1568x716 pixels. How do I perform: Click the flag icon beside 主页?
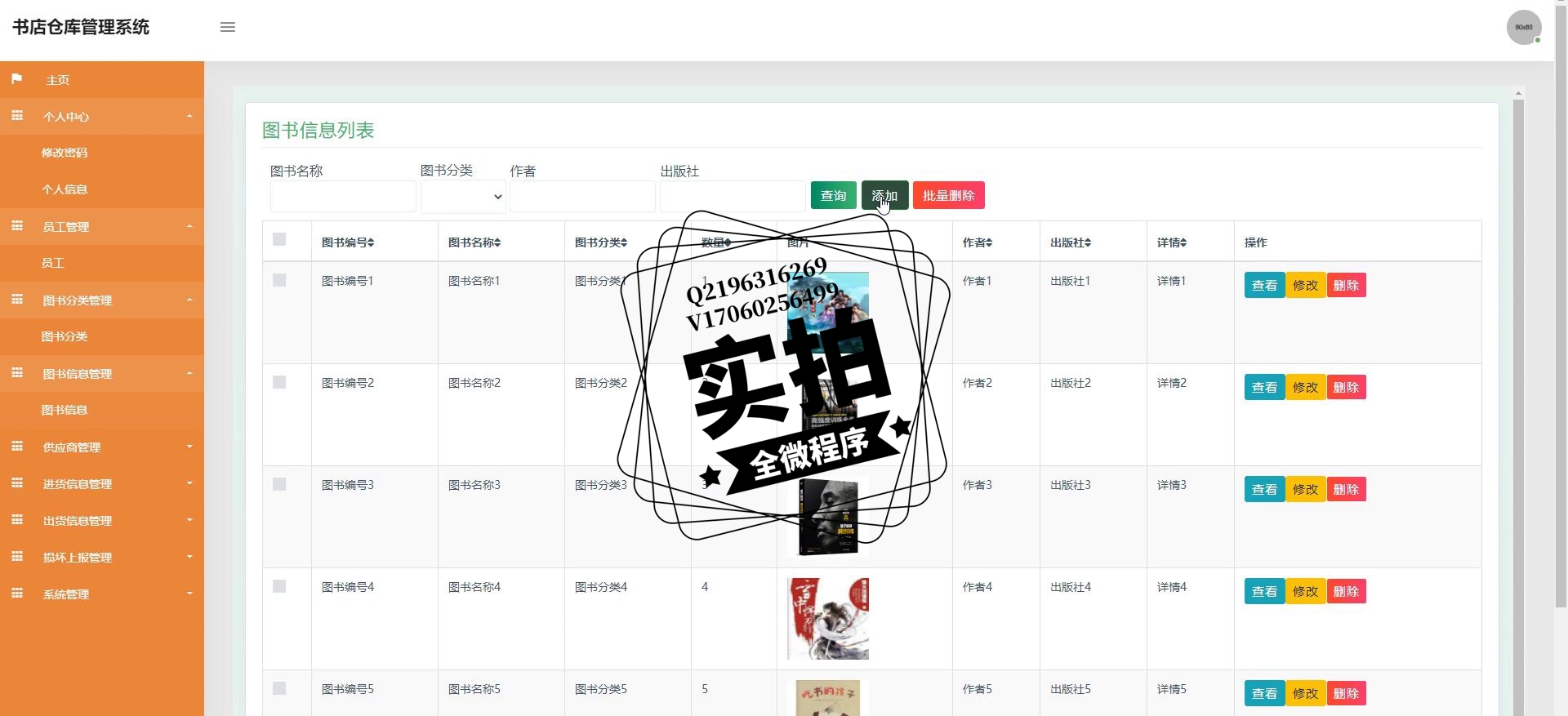click(x=16, y=79)
